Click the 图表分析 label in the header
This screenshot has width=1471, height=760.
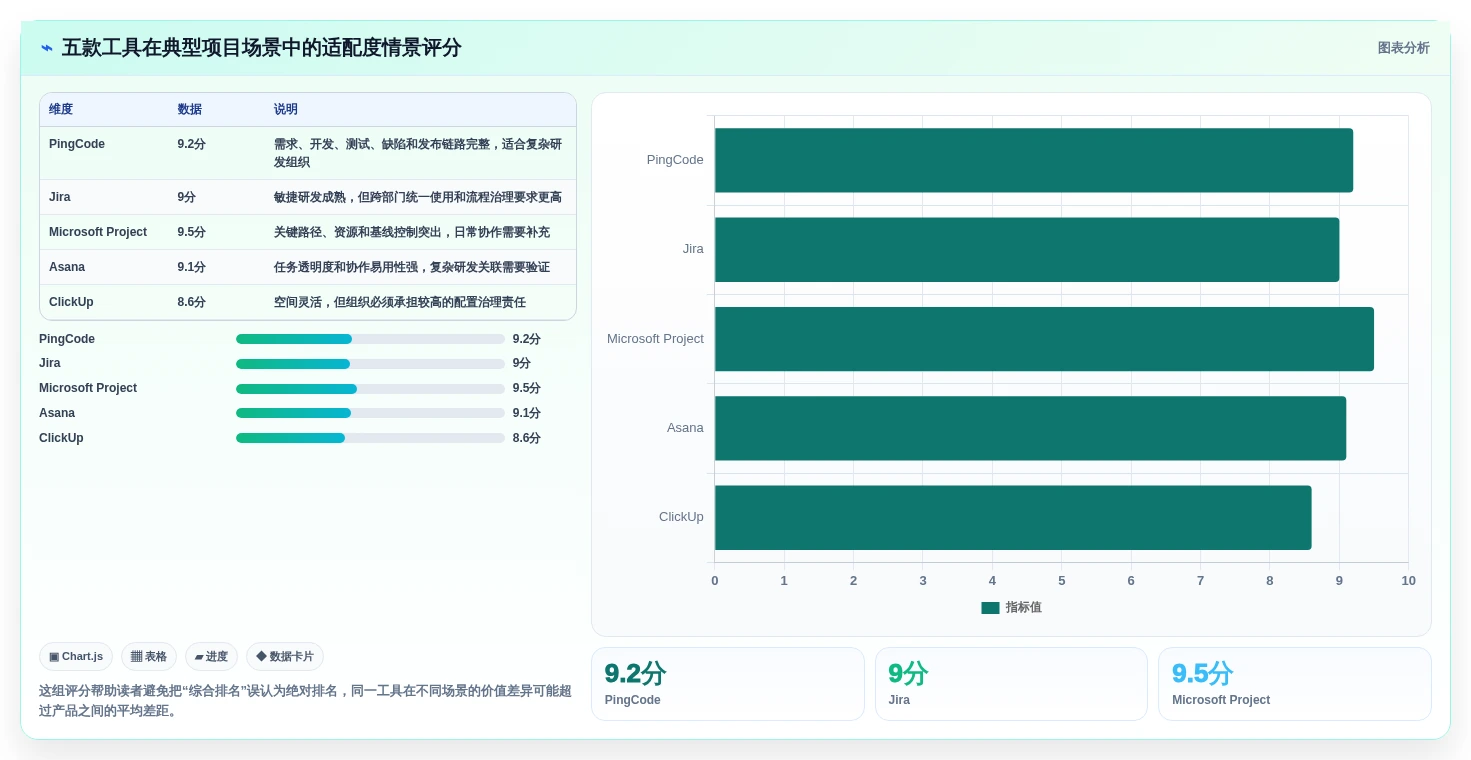(1403, 48)
